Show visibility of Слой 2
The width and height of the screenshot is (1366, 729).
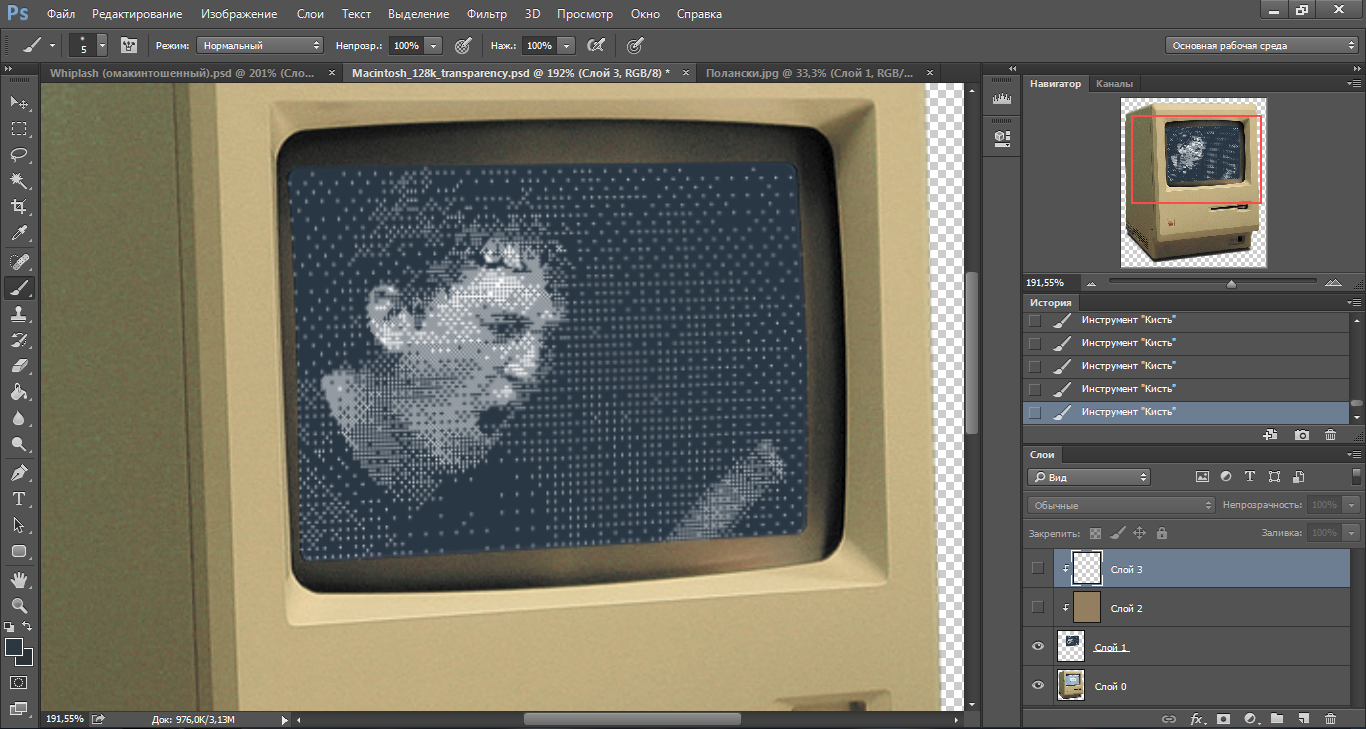[x=1037, y=607]
